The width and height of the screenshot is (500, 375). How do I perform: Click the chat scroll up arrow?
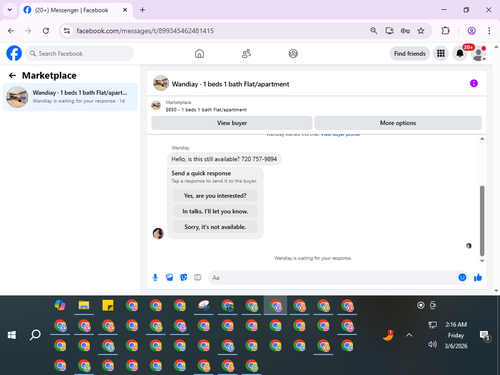(x=482, y=139)
